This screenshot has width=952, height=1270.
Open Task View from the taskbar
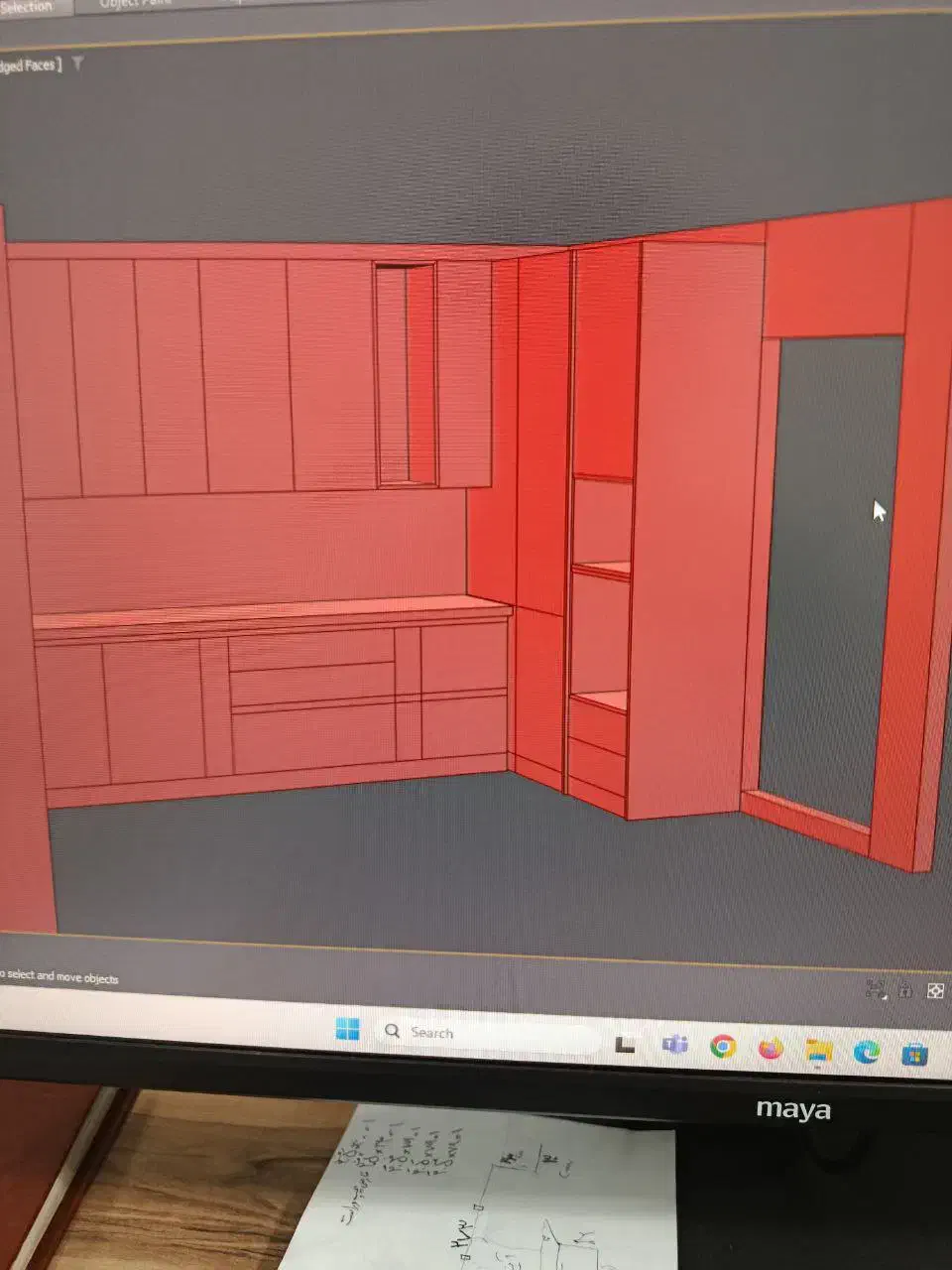tap(625, 1043)
